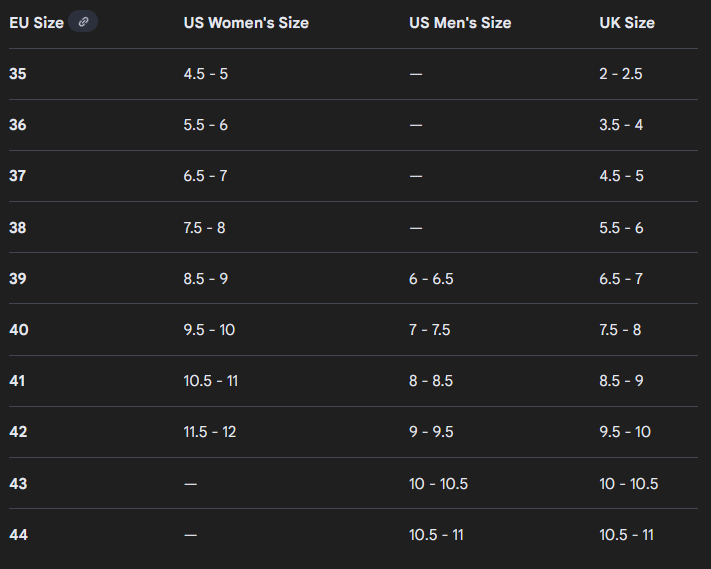Select EU size 44 row label

point(18,535)
